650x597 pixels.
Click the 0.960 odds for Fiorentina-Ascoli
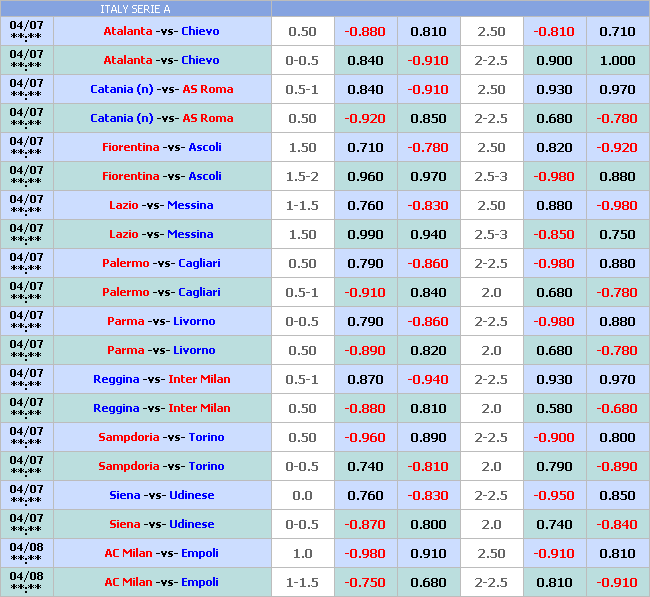[x=365, y=177]
